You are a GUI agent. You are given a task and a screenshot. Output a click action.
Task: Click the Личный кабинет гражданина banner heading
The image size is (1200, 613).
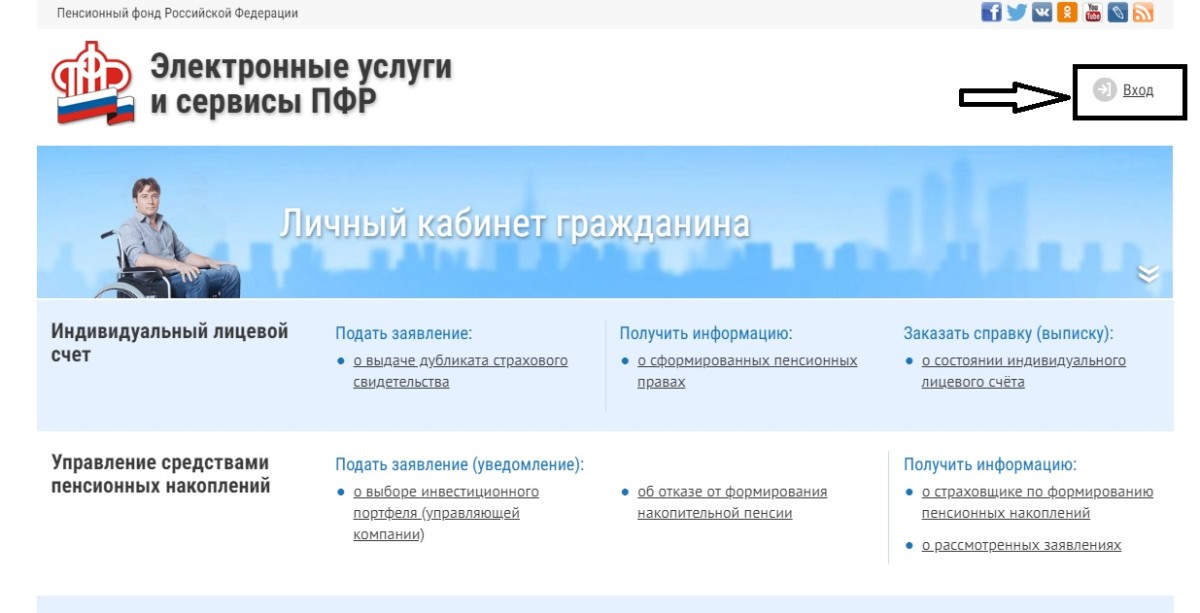pyautogui.click(x=515, y=223)
